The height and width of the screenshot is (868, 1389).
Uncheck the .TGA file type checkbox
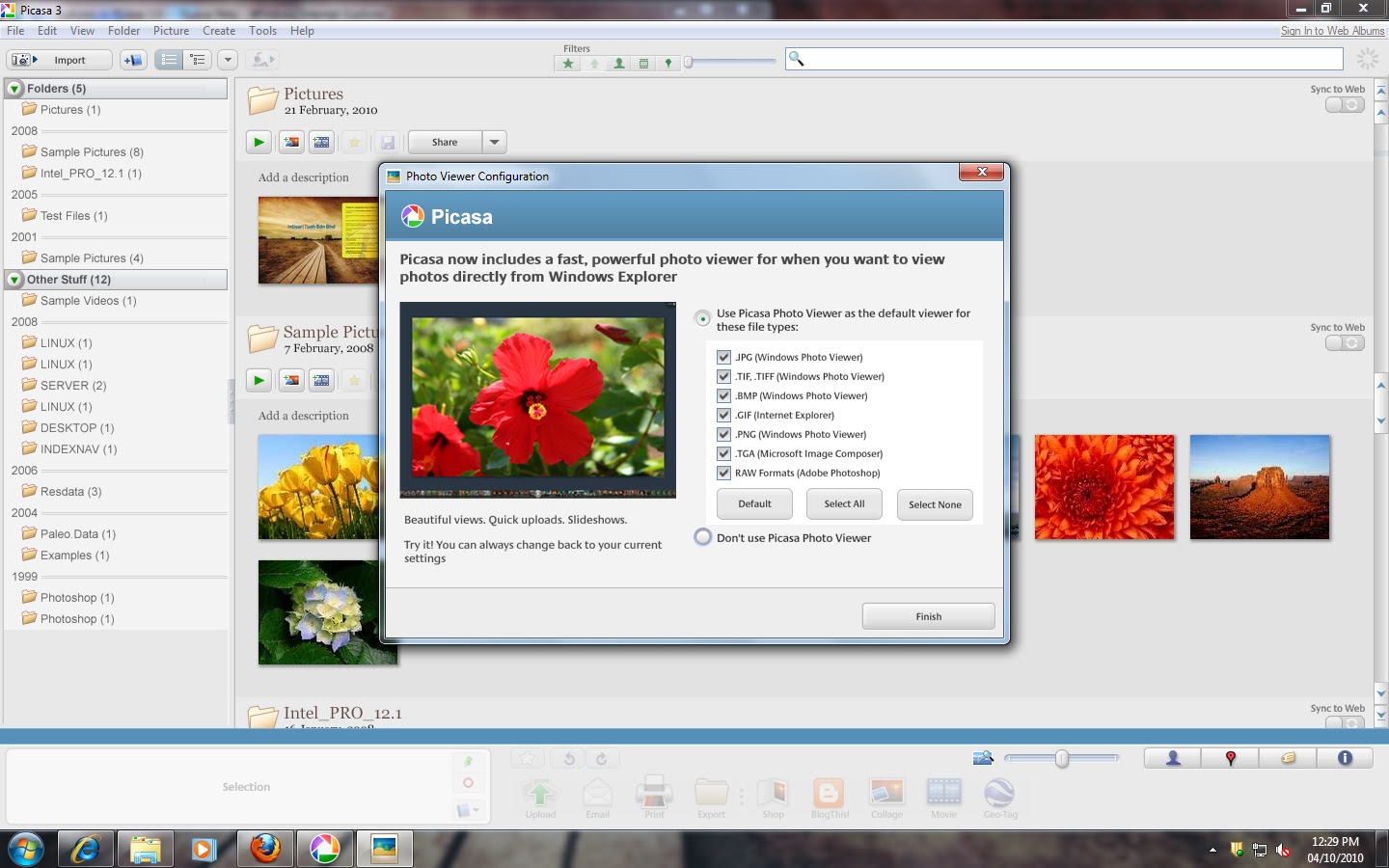(723, 453)
